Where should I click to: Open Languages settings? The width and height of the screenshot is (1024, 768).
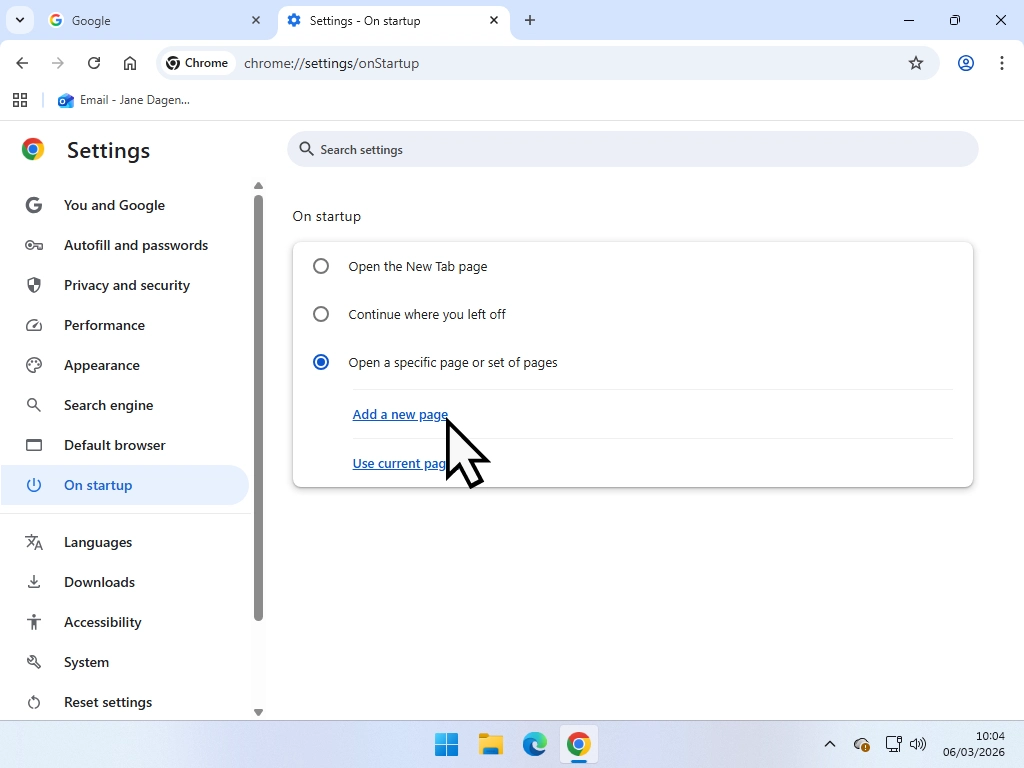[x=125, y=542]
